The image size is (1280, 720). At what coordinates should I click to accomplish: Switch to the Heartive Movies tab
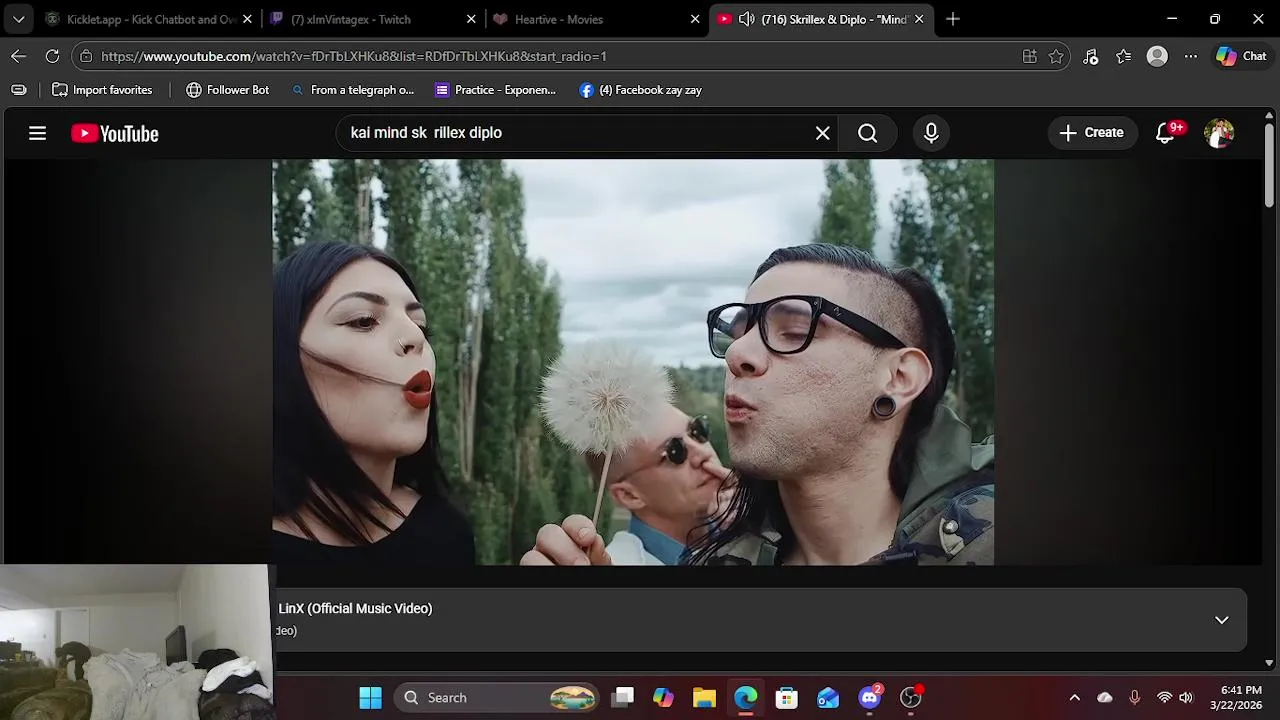click(x=588, y=19)
